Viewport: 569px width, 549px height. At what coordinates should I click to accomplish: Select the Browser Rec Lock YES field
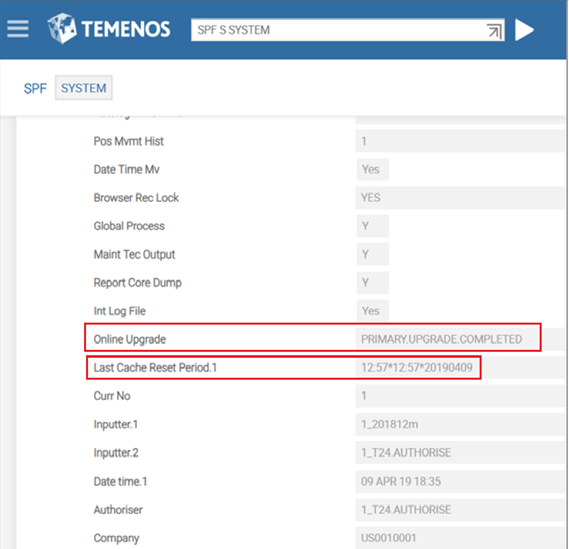[460, 198]
